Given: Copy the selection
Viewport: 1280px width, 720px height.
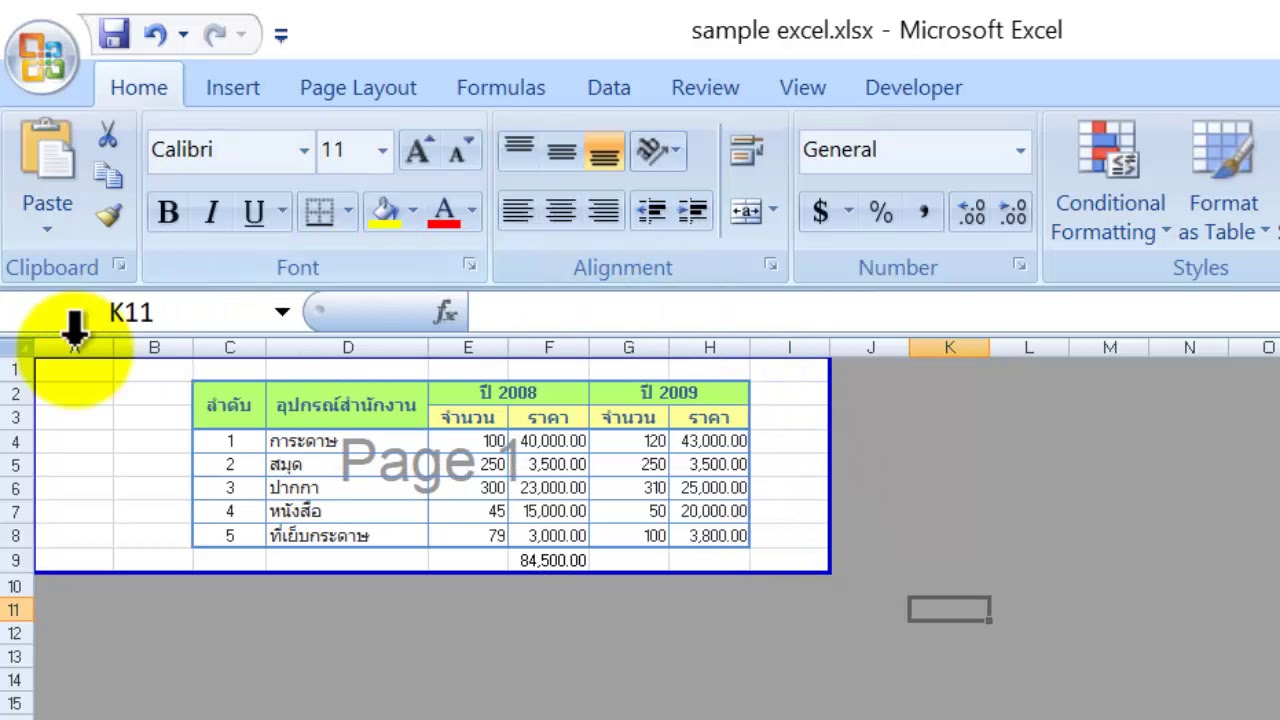Looking at the screenshot, I should click(108, 175).
